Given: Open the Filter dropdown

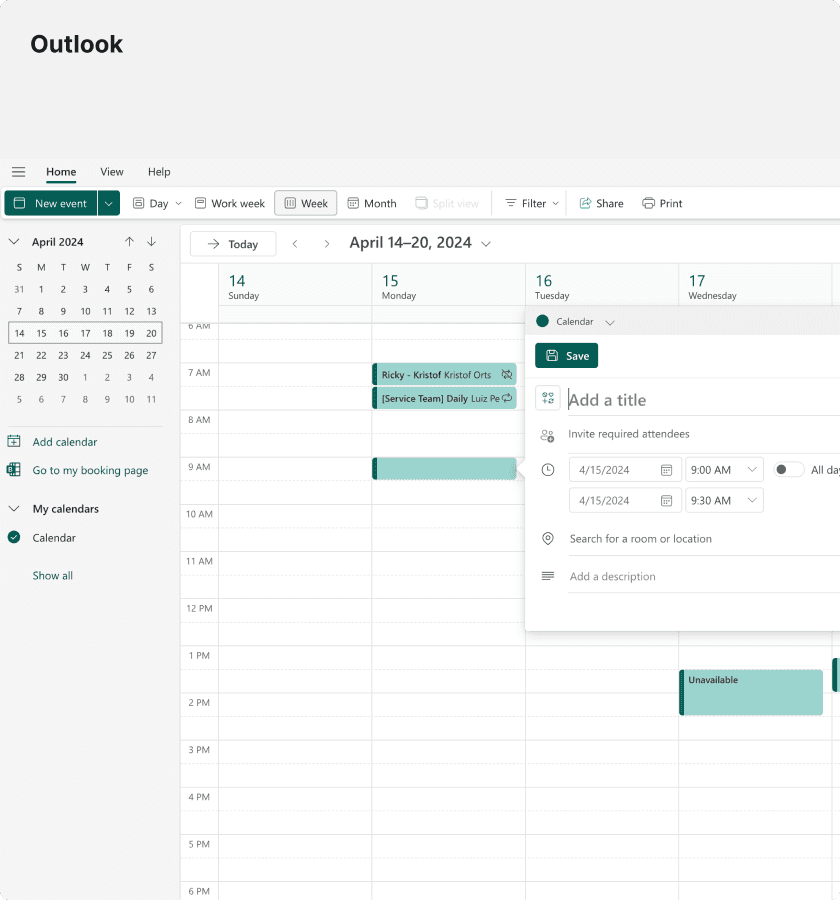Looking at the screenshot, I should [532, 203].
